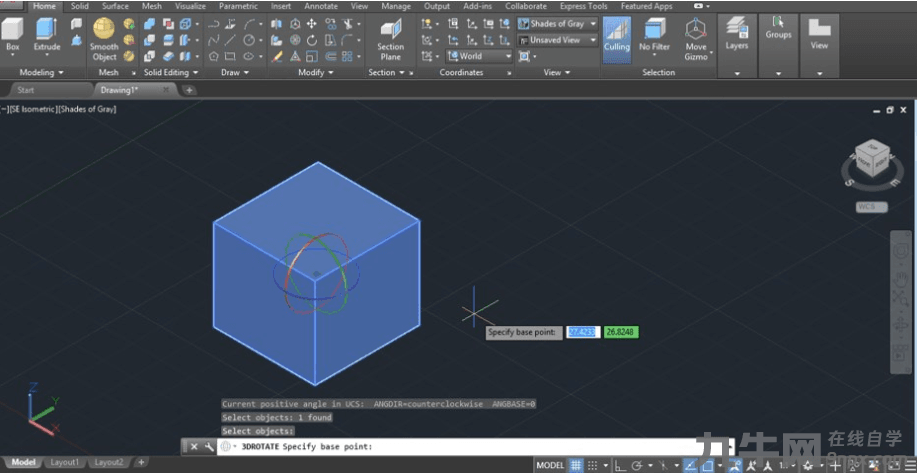Viewport: 917px width, 473px height.
Task: Click the Smooth Object mesh tool
Action: pyautogui.click(x=104, y=40)
